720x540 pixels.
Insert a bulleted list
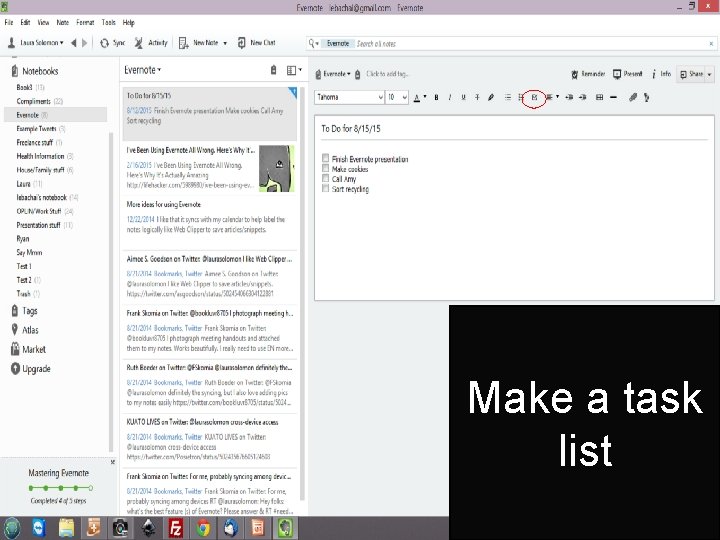point(507,97)
